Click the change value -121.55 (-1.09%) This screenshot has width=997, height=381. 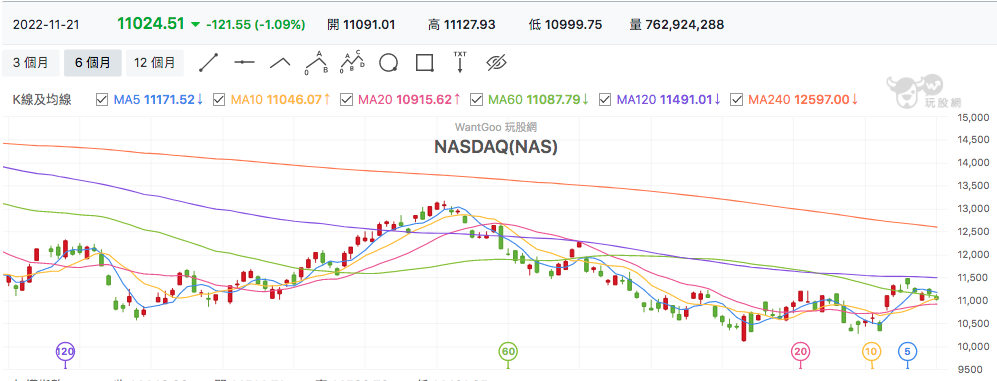[255, 25]
